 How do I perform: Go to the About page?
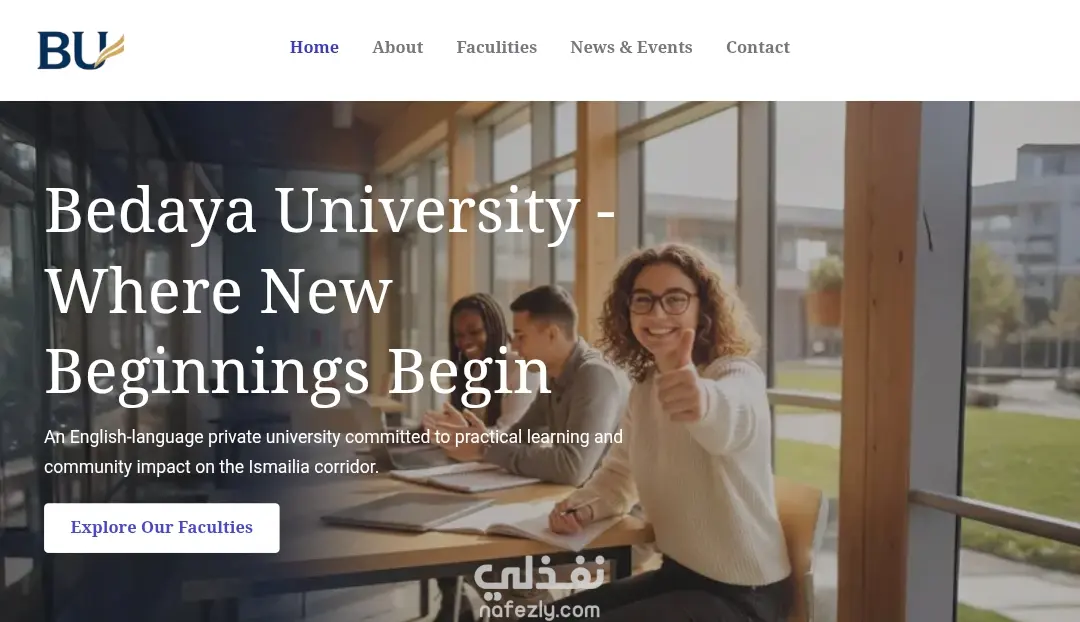point(397,47)
